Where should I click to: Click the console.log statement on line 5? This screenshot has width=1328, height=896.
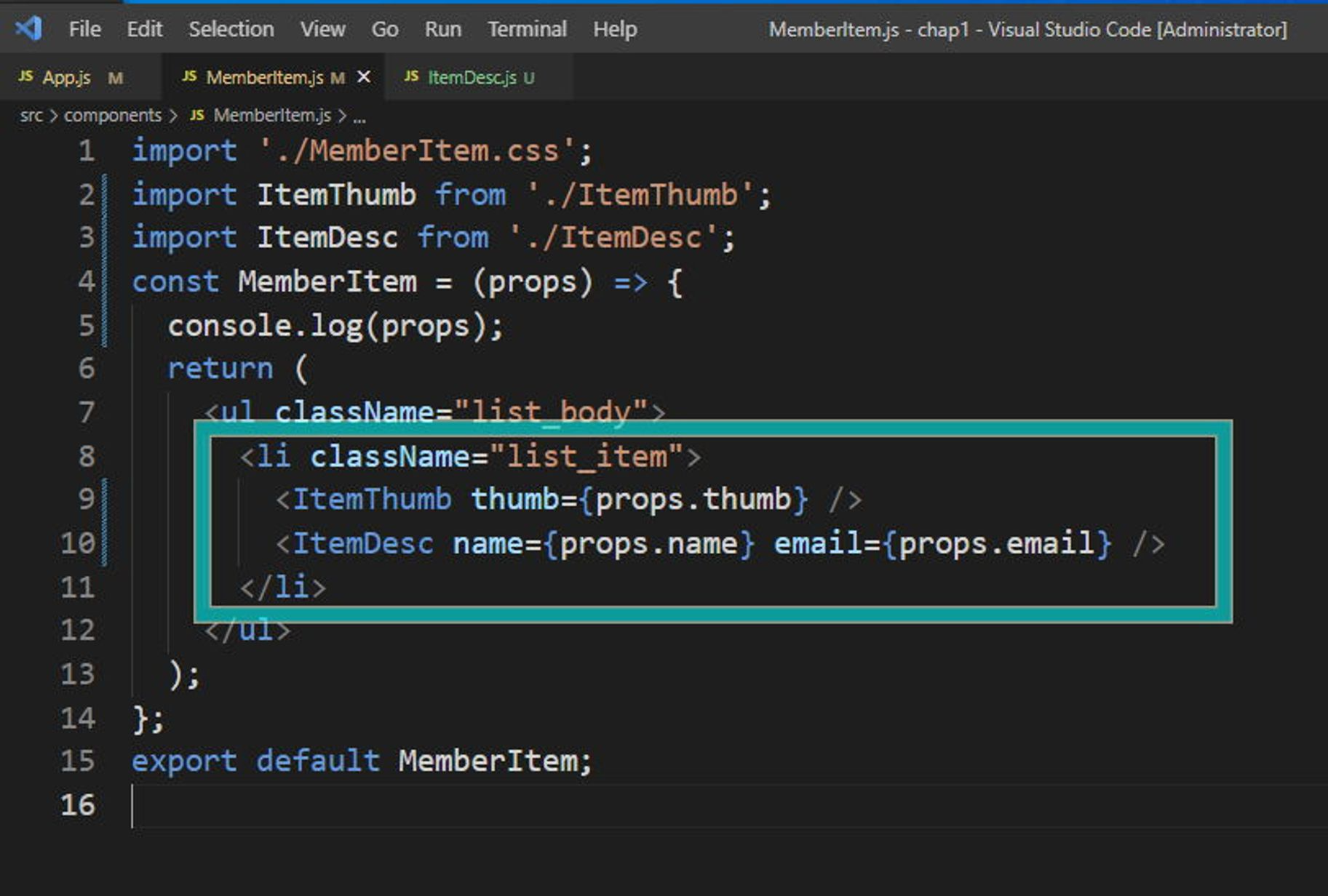335,326
